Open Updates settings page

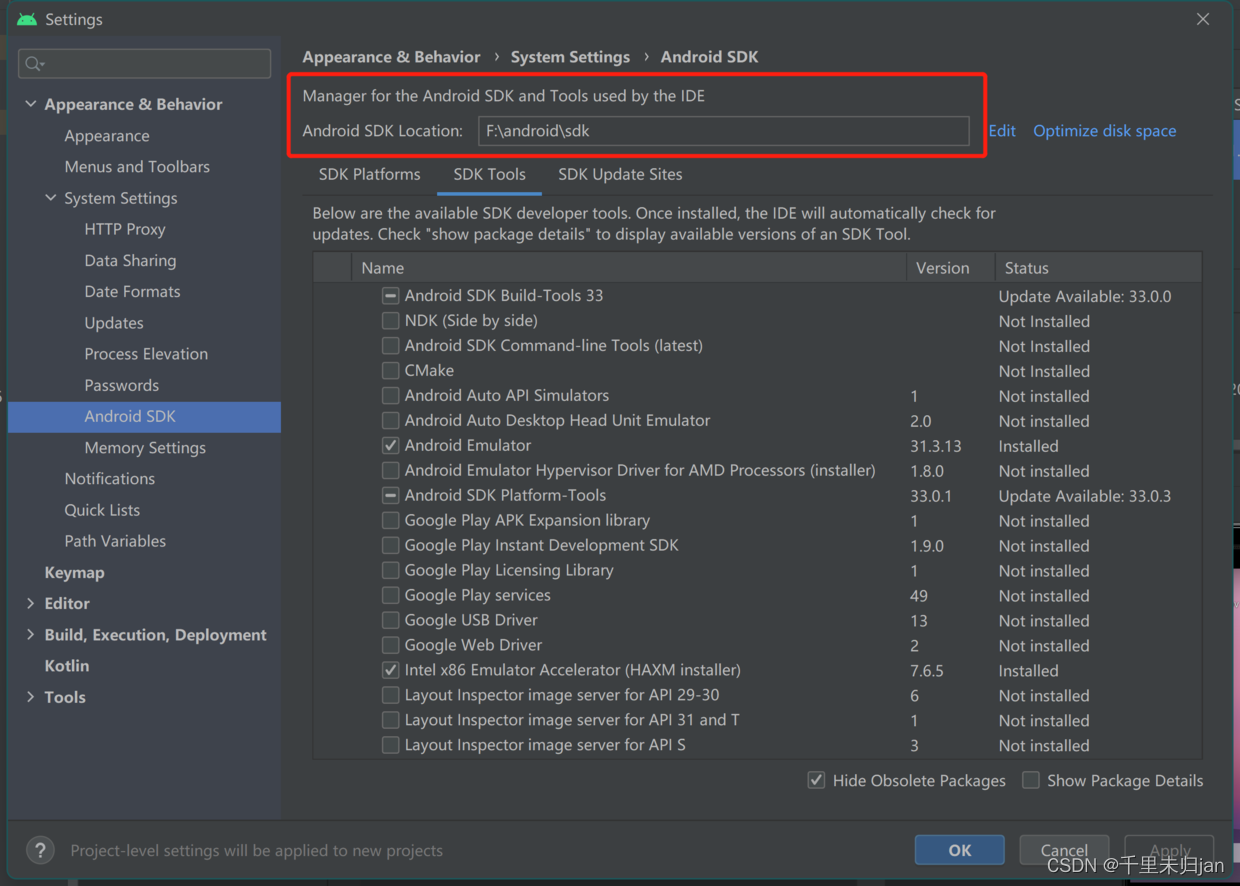click(114, 323)
